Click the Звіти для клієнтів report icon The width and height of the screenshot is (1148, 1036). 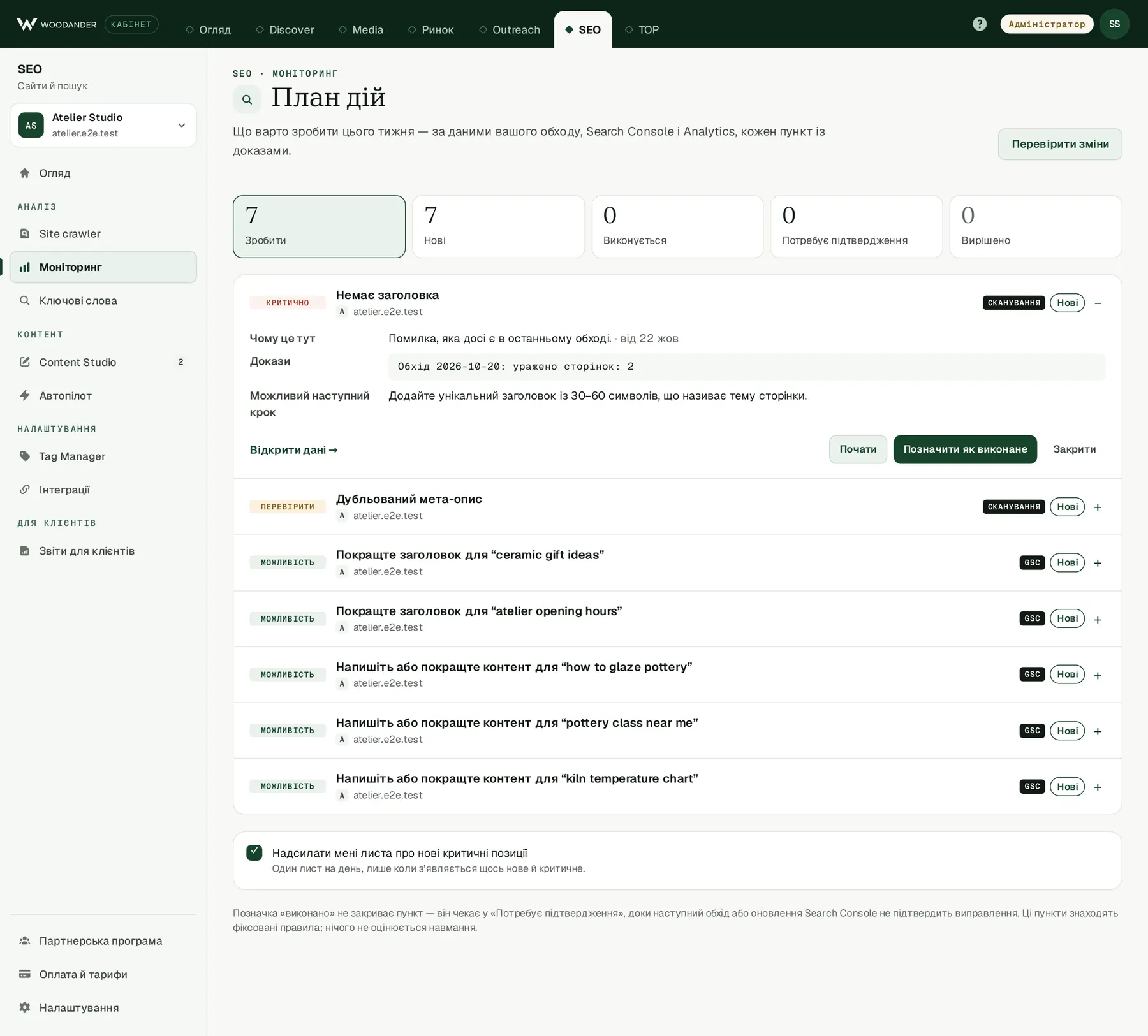(x=25, y=551)
